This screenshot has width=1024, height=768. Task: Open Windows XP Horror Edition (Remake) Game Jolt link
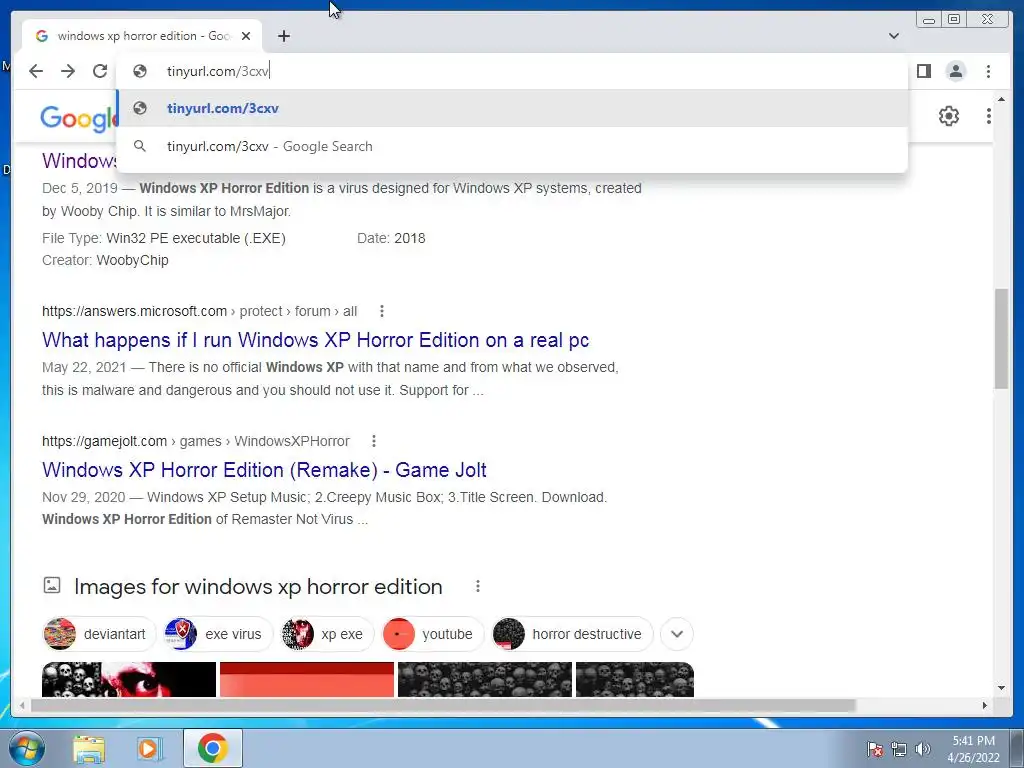point(264,470)
